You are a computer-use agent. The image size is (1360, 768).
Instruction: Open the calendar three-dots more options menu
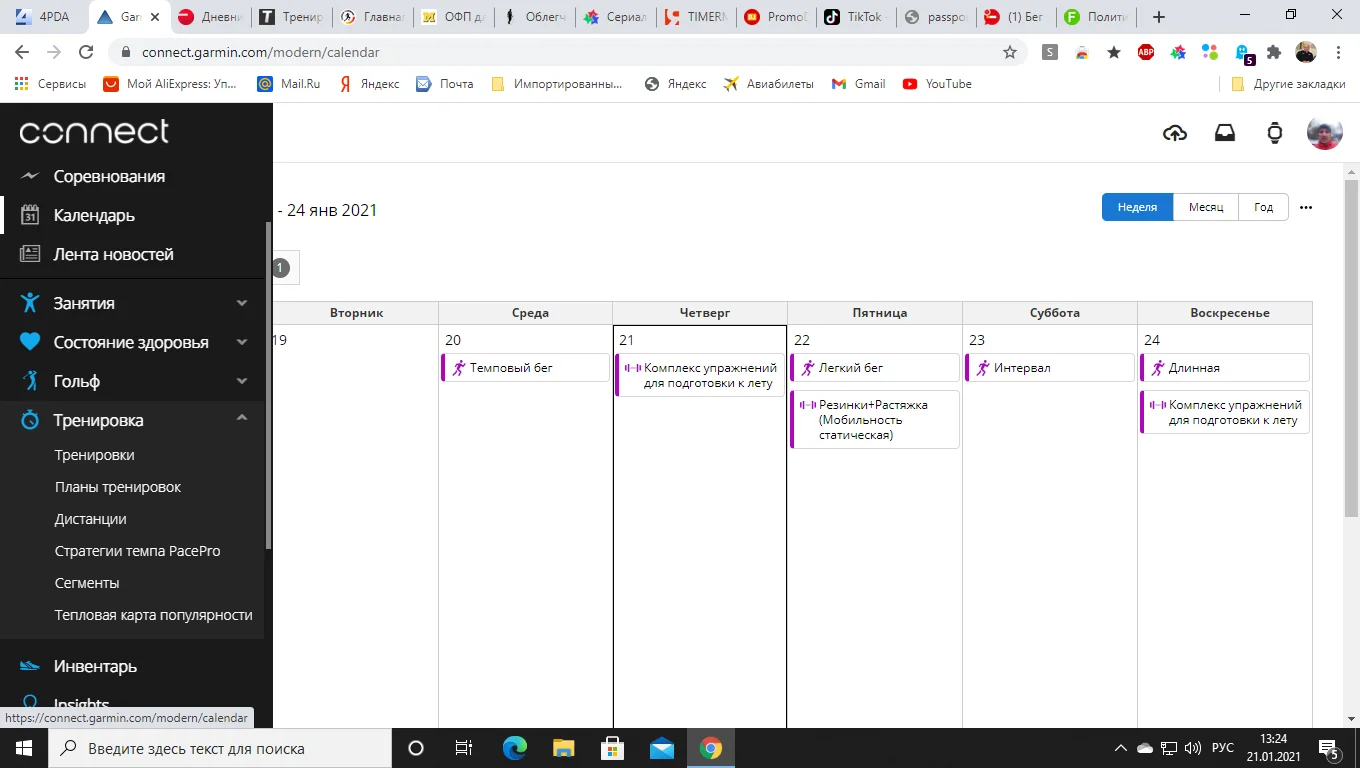[1306, 207]
